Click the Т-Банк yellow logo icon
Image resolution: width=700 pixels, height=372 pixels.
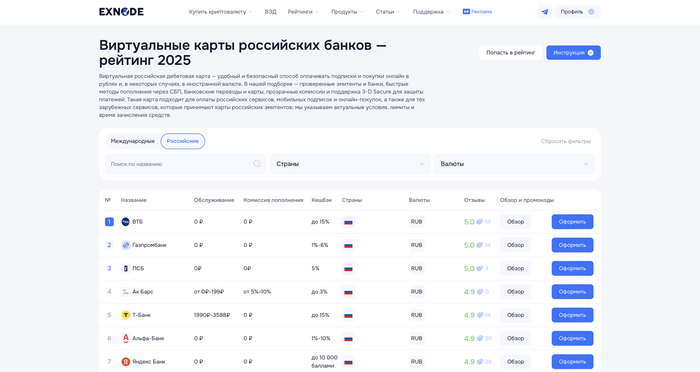125,315
